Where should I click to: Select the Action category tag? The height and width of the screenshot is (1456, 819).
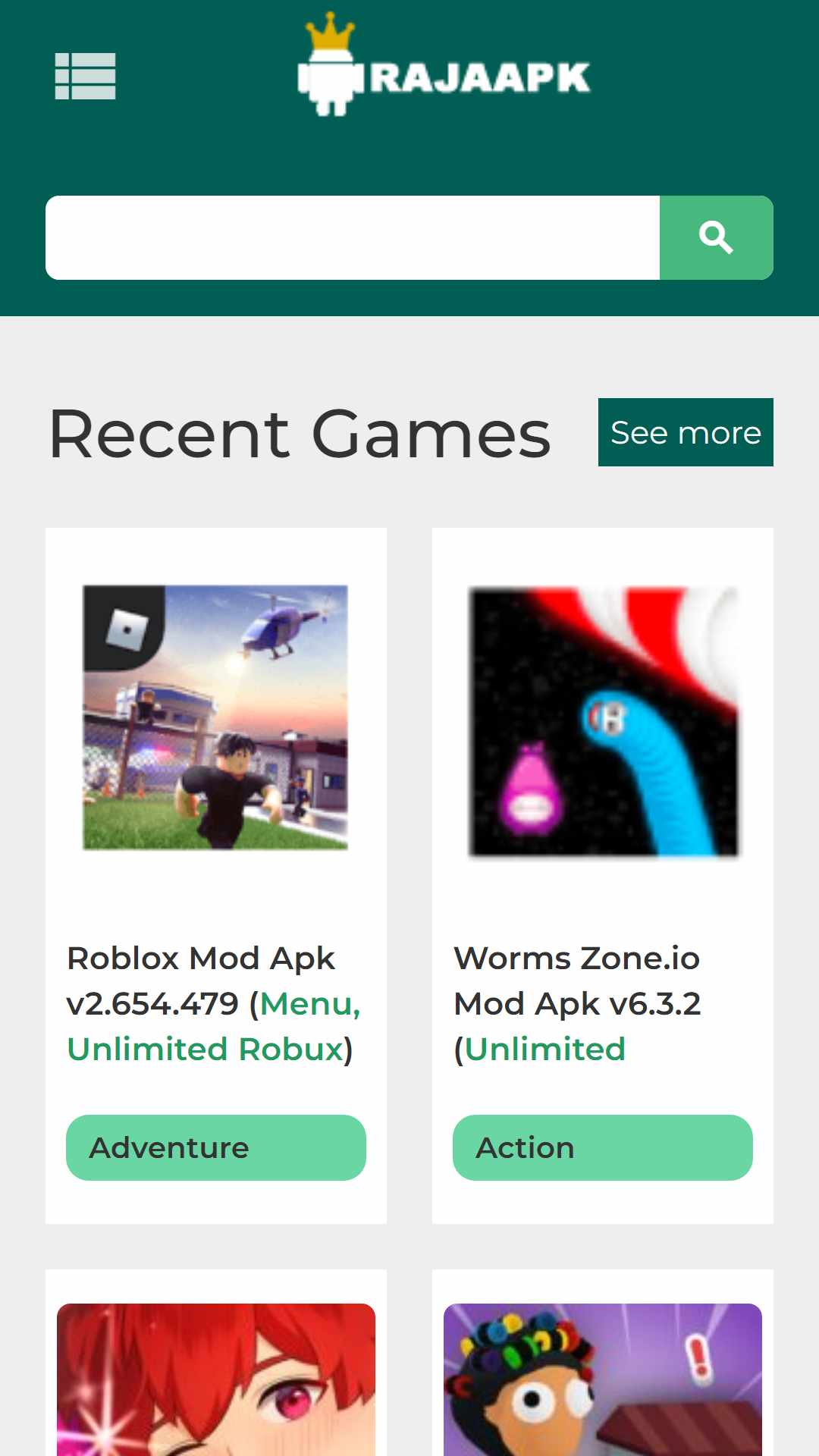click(x=603, y=1147)
